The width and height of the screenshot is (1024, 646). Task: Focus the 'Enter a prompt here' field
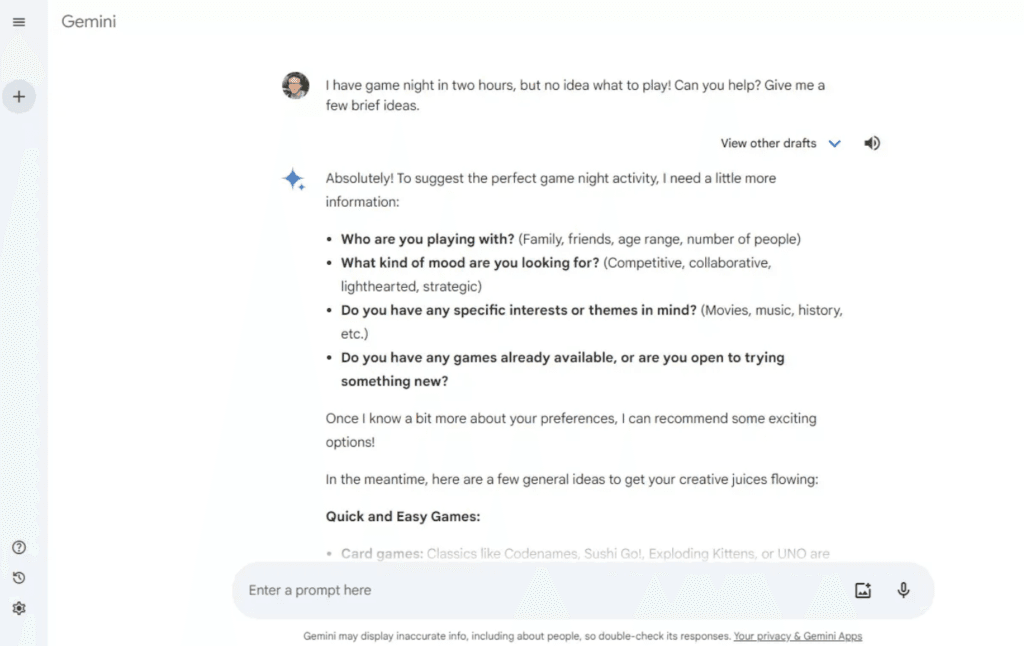540,590
